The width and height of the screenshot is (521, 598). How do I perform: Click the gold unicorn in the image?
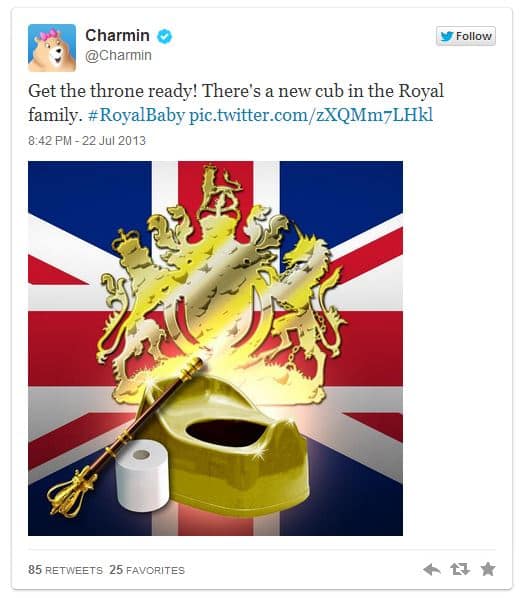[311, 297]
